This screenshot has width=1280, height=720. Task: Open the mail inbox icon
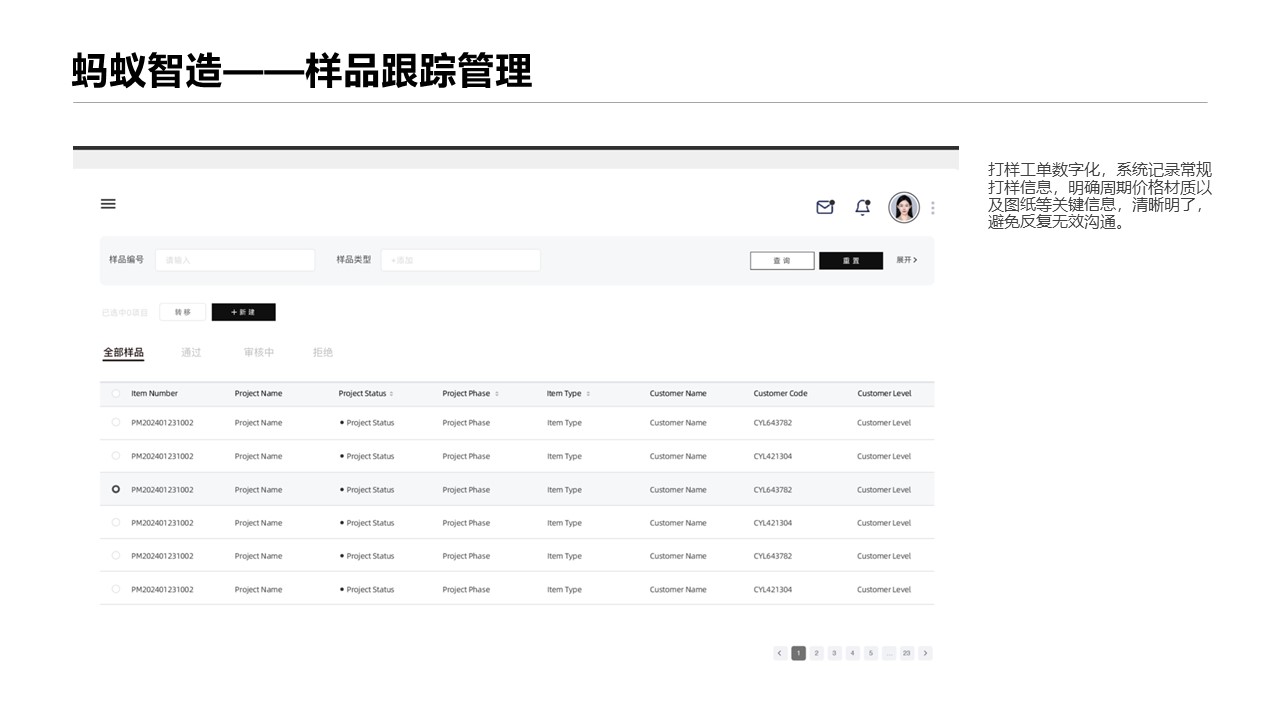click(x=825, y=207)
